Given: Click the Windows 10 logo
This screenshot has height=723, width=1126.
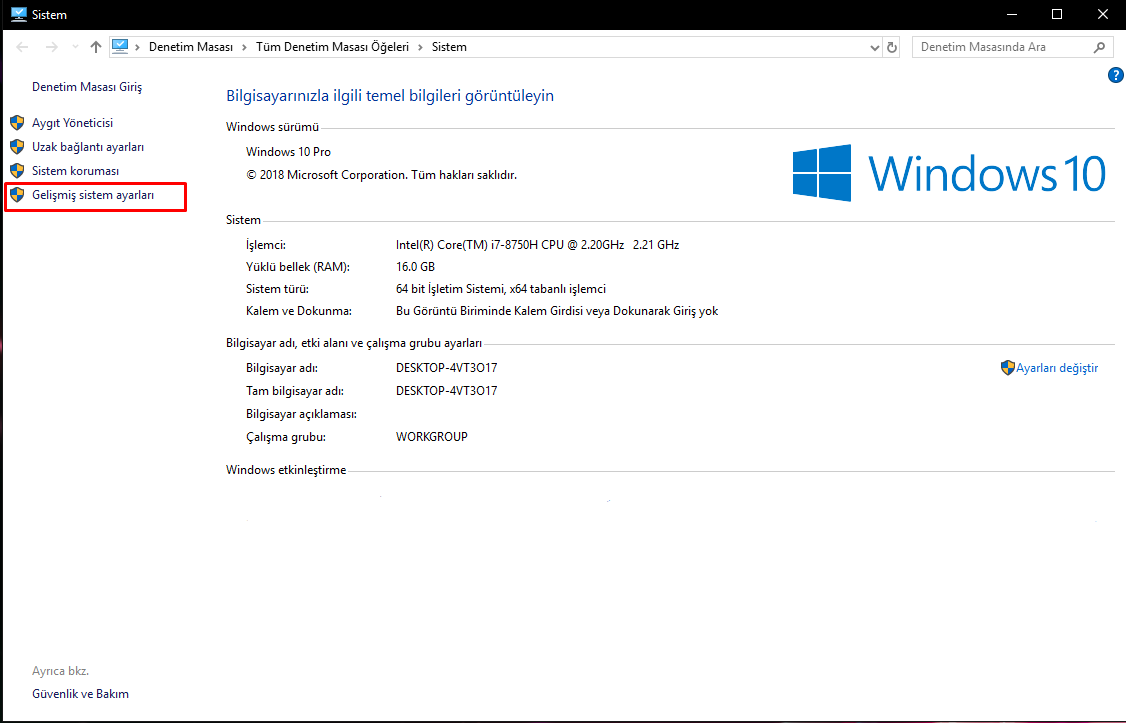Looking at the screenshot, I should (x=949, y=173).
